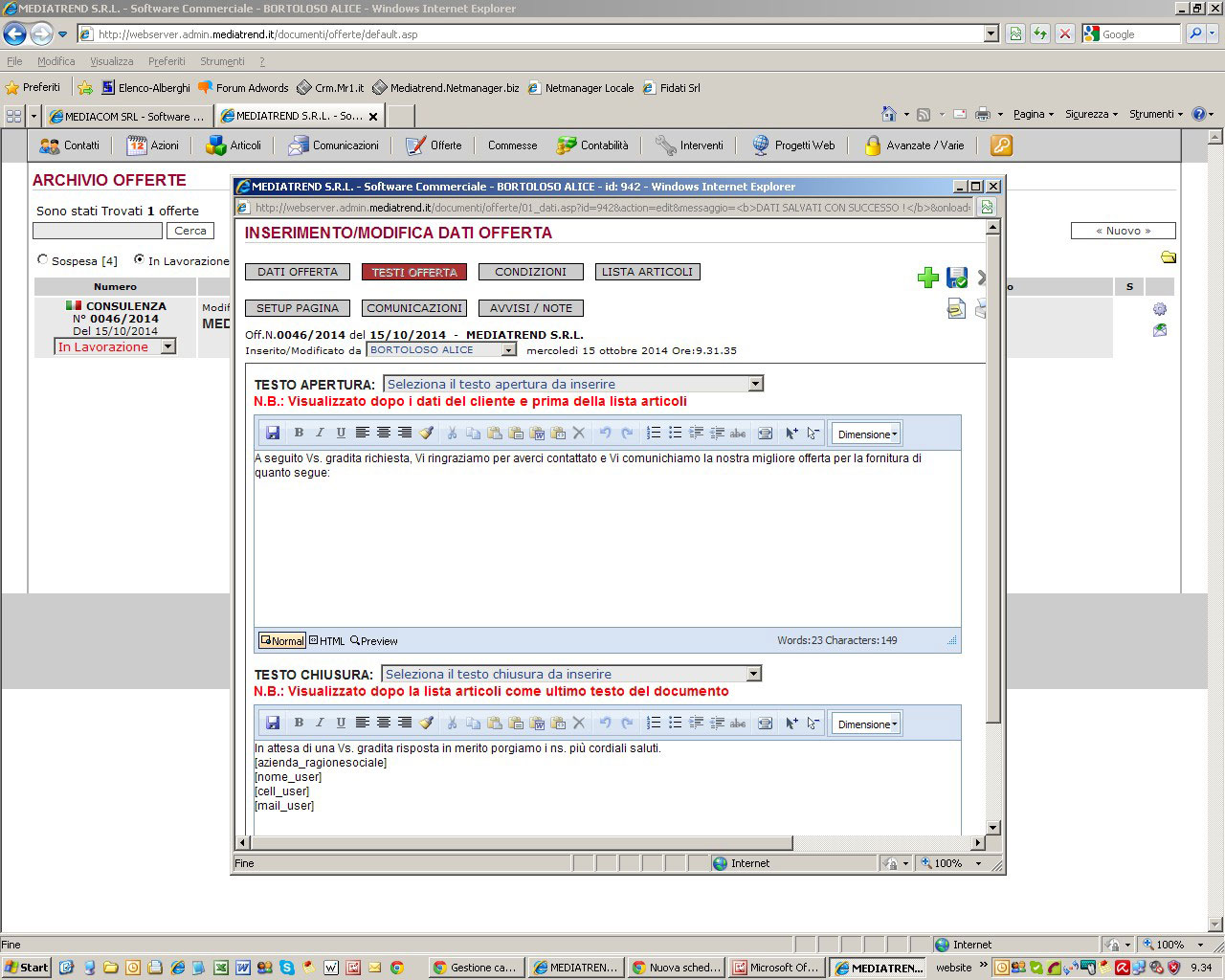
Task: Click the save disk icon with green check
Action: pyautogui.click(x=956, y=278)
